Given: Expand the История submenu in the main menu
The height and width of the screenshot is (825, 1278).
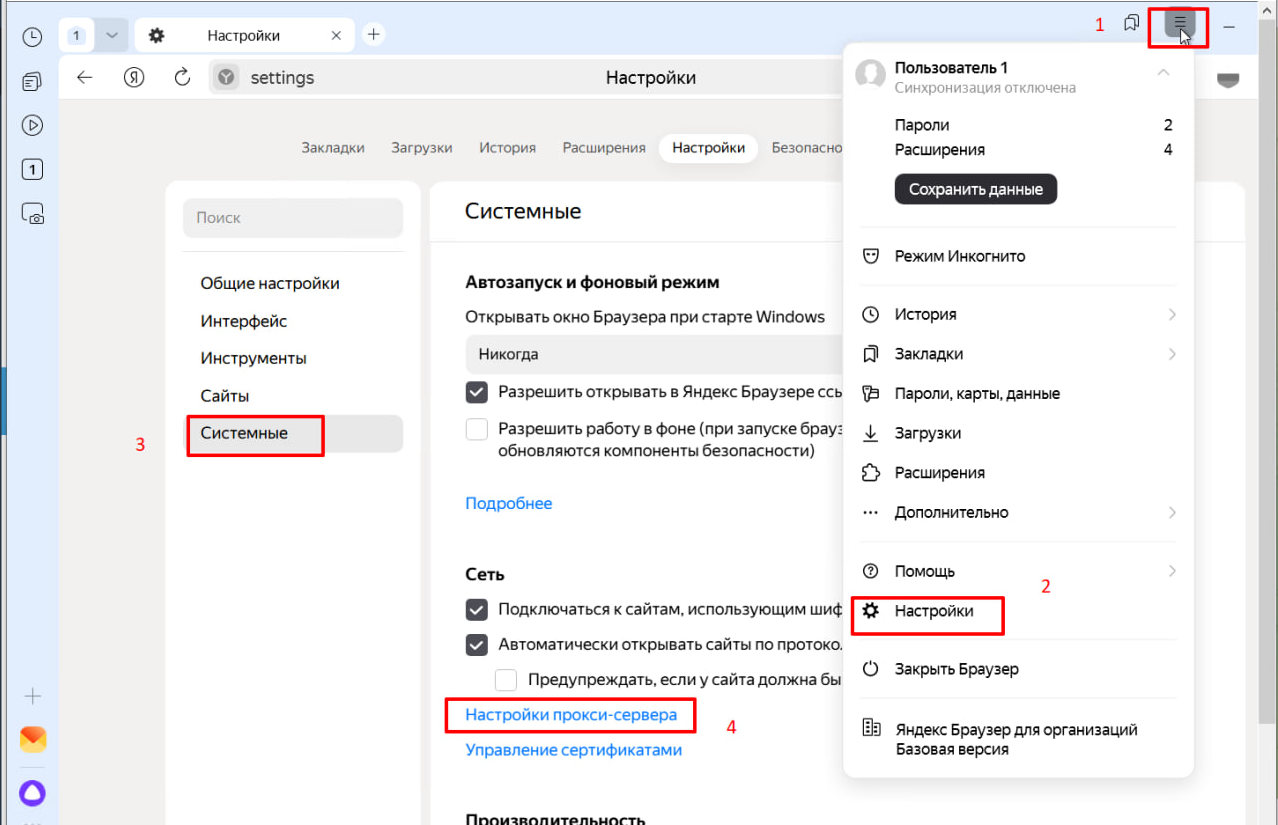Looking at the screenshot, I should tap(1172, 315).
